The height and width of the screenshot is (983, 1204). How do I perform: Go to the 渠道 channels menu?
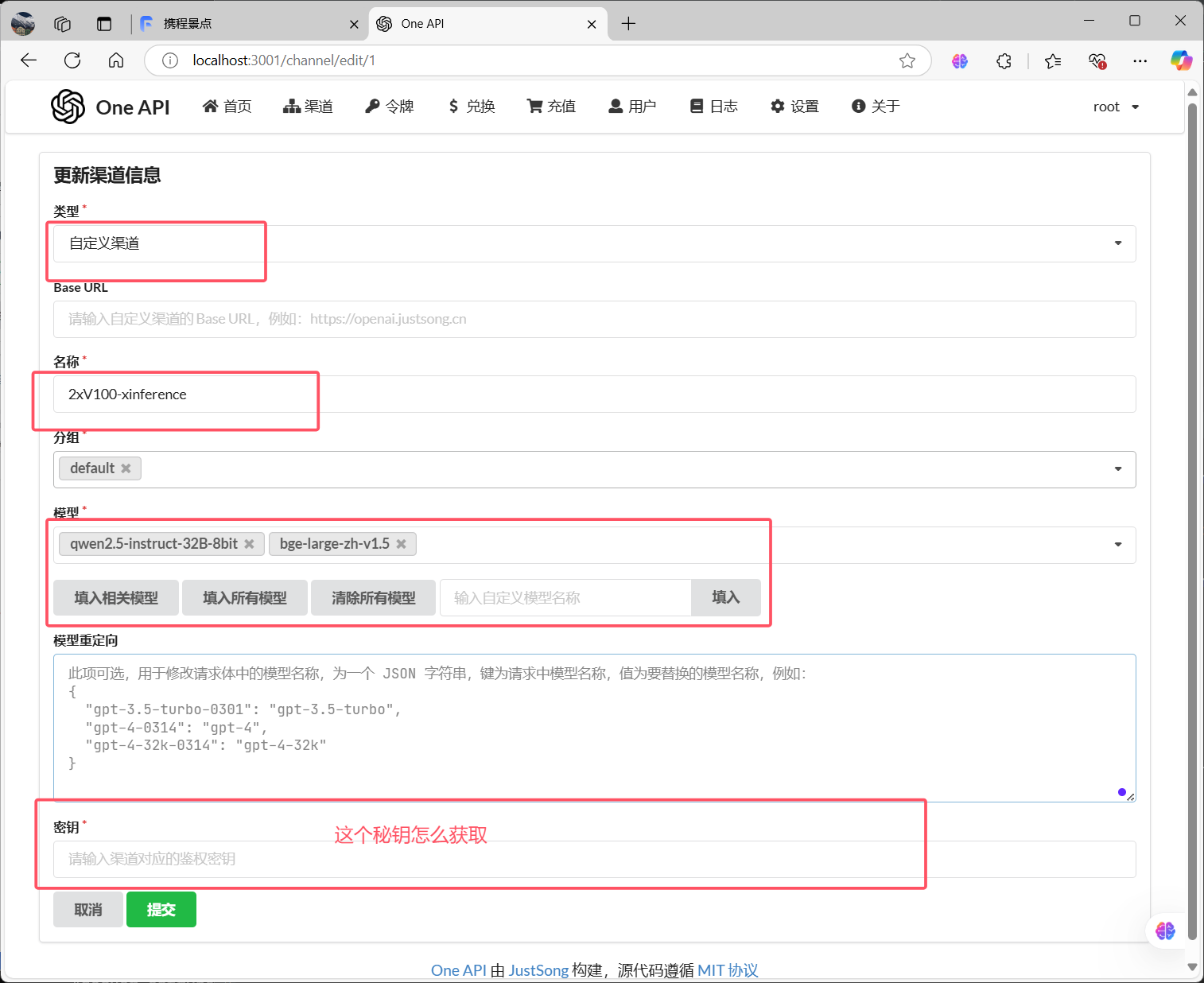[308, 107]
